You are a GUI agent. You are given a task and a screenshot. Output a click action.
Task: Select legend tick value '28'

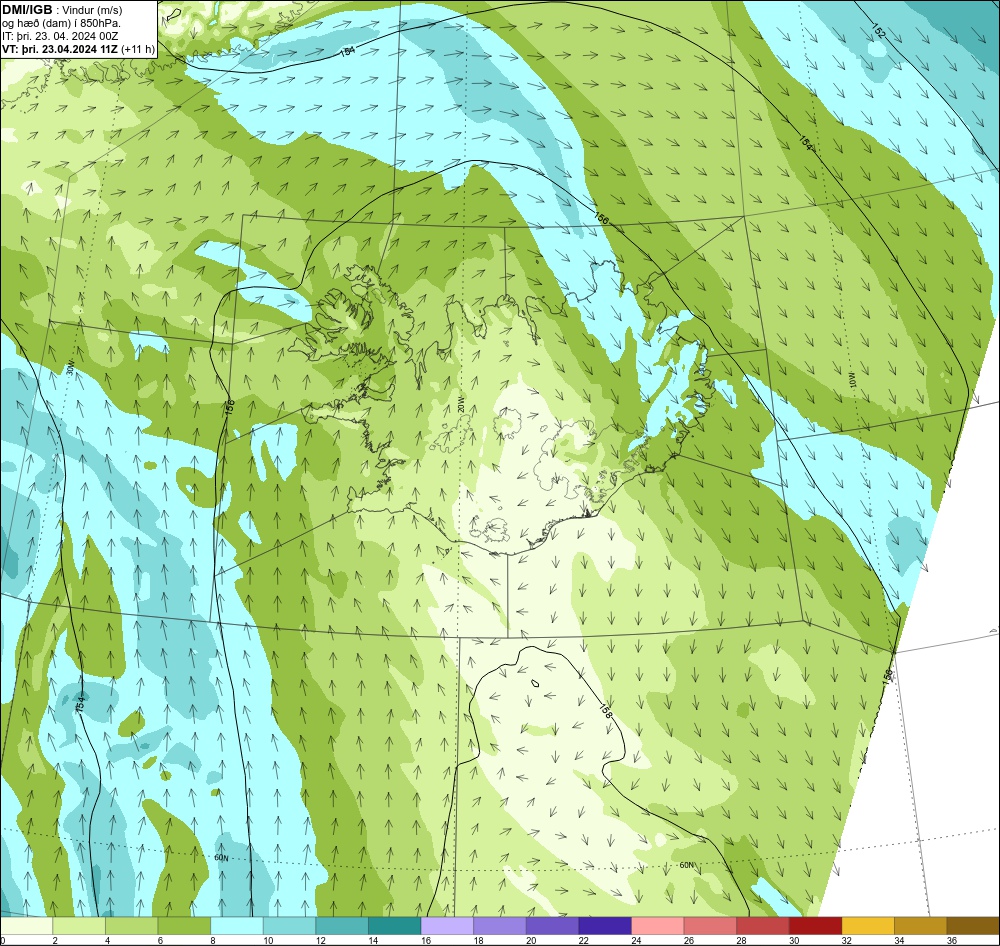tap(741, 940)
